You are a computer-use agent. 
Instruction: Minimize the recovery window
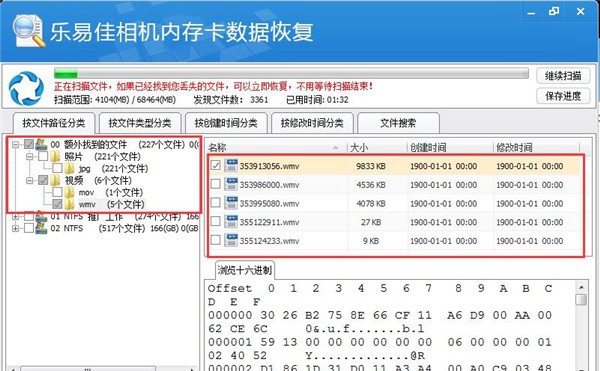tap(531, 12)
